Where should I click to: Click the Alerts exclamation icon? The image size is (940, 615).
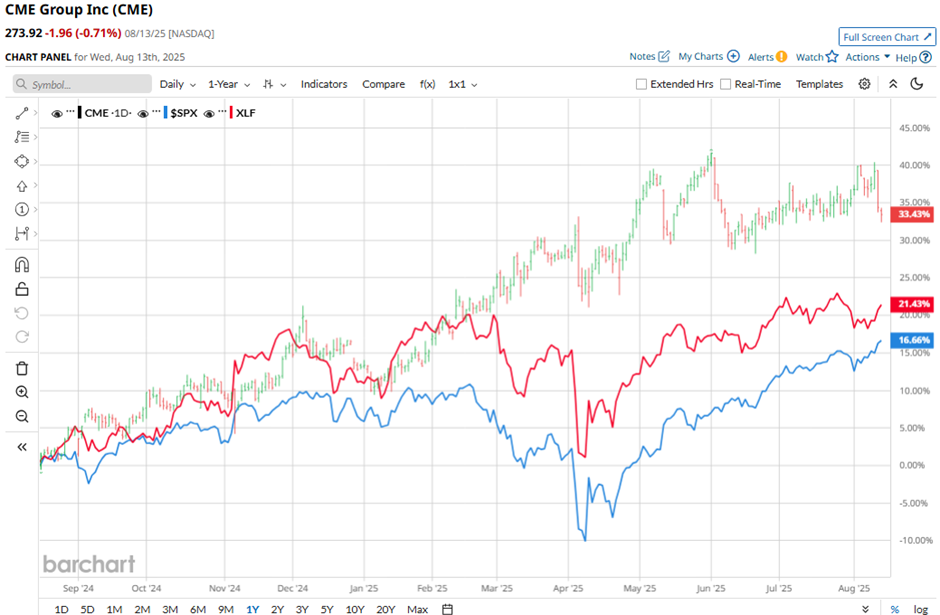[781, 57]
